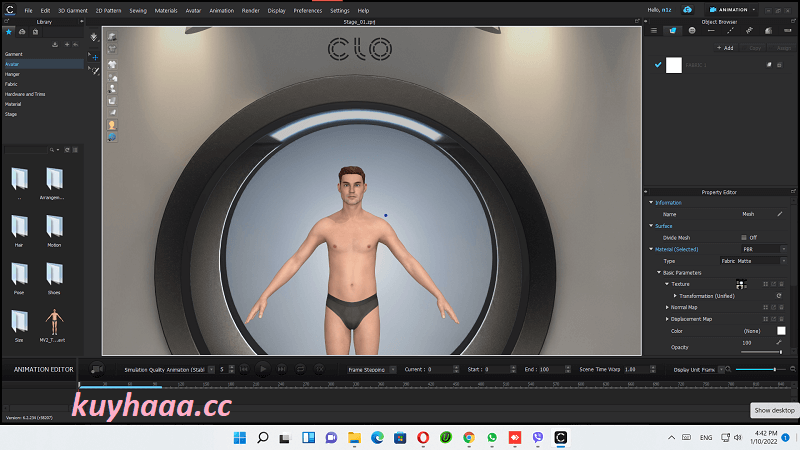Image resolution: width=800 pixels, height=450 pixels.
Task: Collapse the Surface section
Action: pos(651,226)
